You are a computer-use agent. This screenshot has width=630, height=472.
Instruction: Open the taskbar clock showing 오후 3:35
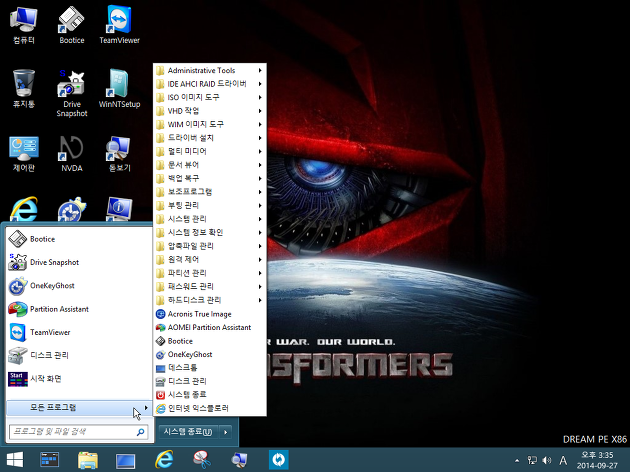[597, 460]
